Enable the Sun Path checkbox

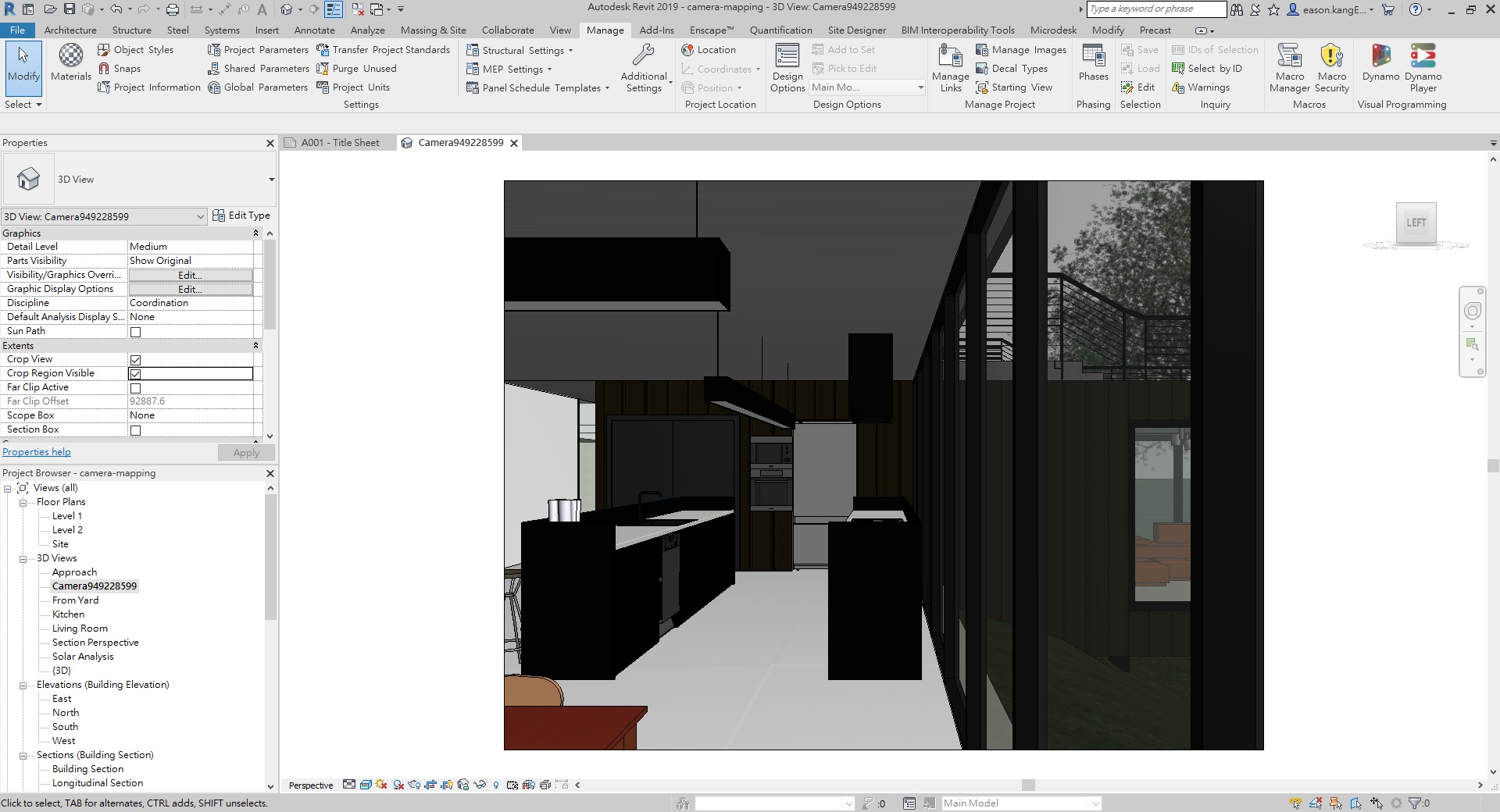(135, 332)
